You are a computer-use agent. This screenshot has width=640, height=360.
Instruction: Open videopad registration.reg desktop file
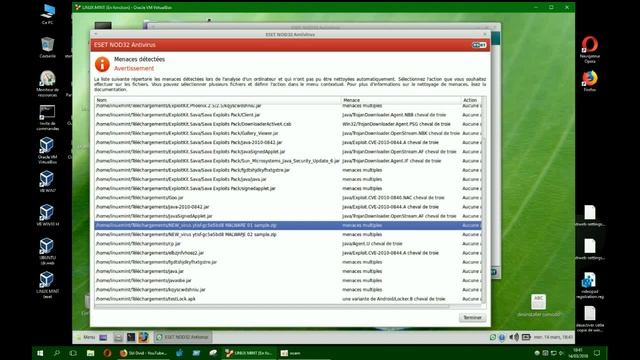click(589, 286)
